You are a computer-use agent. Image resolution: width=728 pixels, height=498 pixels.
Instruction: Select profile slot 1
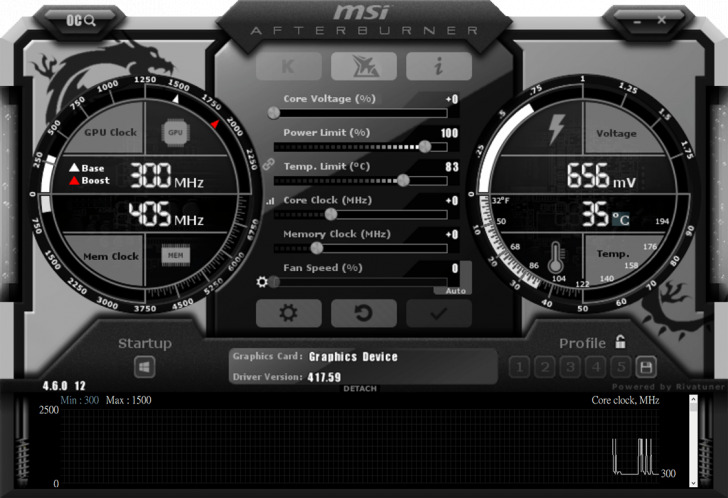coord(520,367)
